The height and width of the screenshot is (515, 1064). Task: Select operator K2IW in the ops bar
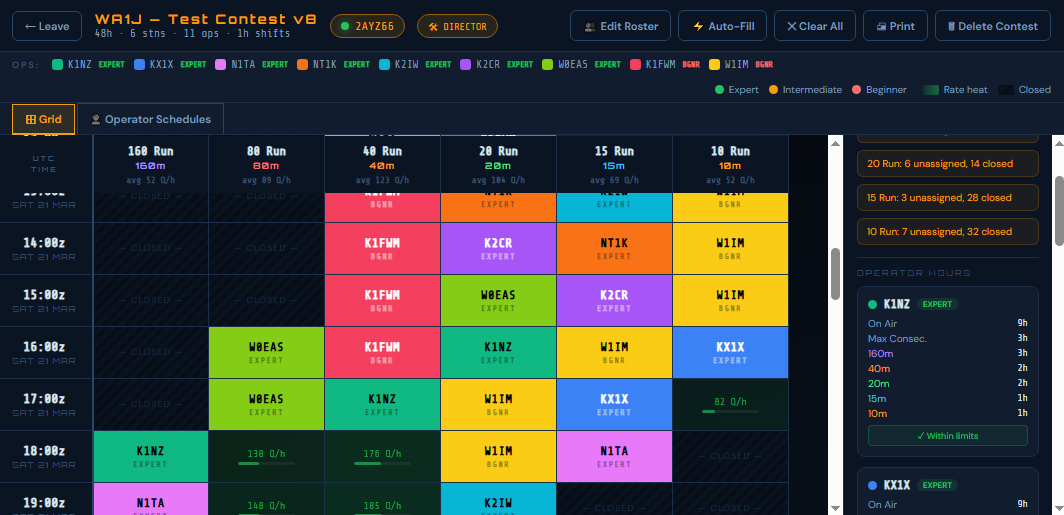(415, 64)
